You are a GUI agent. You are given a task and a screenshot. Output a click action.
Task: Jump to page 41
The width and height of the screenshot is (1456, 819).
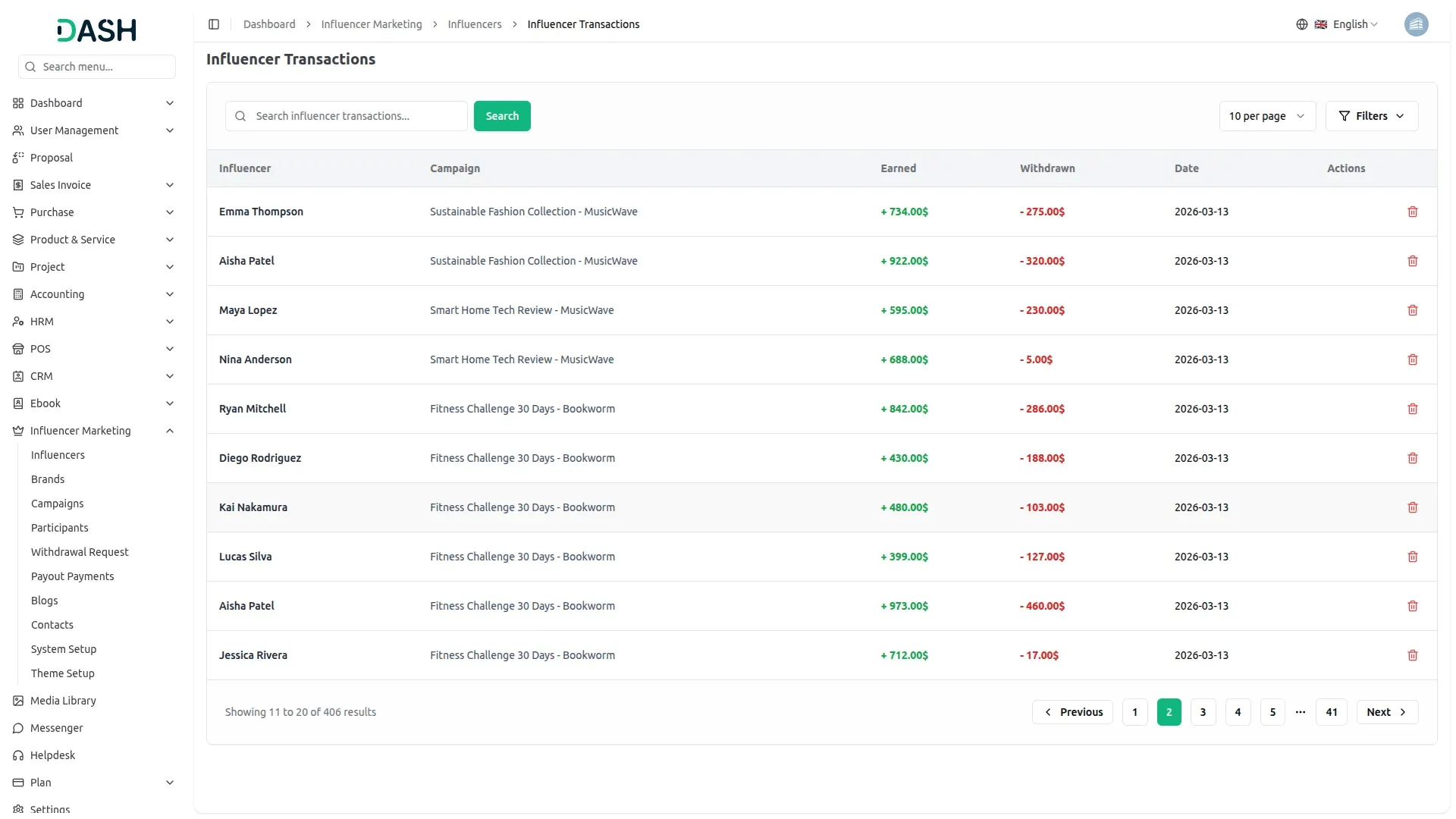1331,712
